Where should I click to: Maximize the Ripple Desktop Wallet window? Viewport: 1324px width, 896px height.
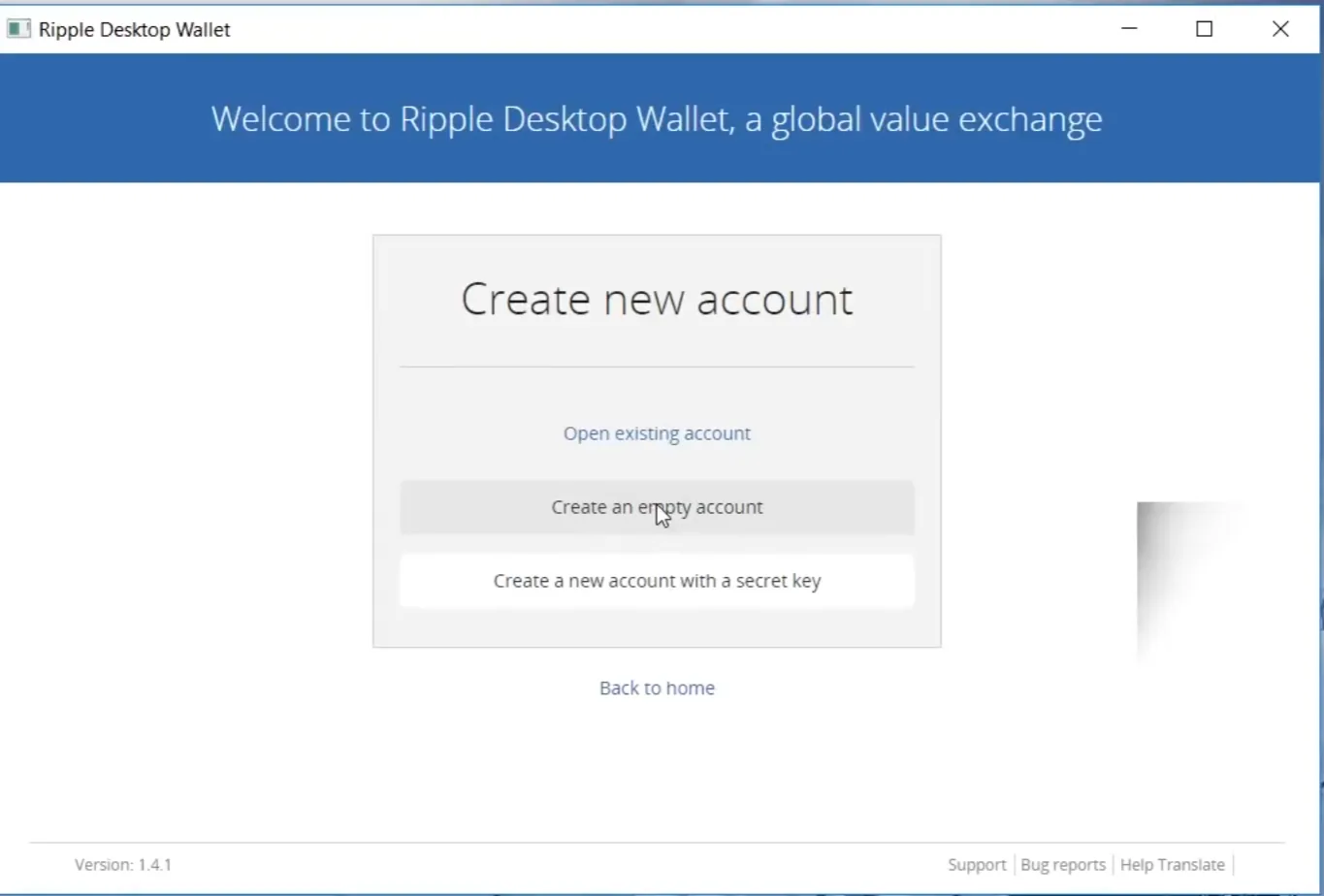tap(1204, 29)
